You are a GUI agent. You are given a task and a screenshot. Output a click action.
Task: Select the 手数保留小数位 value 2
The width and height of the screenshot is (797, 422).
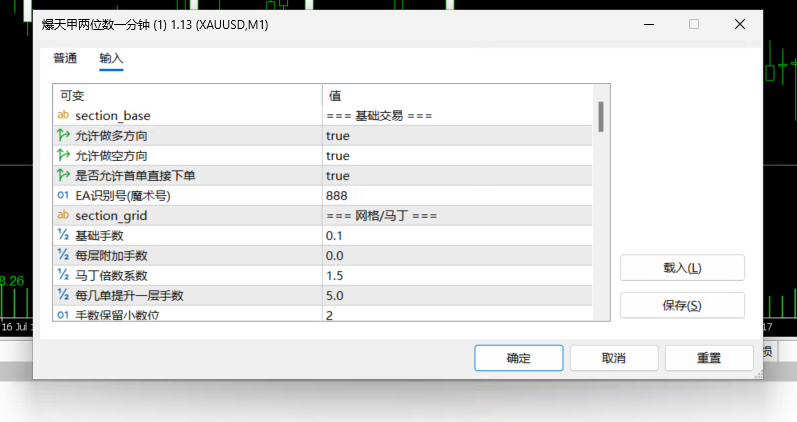(329, 315)
